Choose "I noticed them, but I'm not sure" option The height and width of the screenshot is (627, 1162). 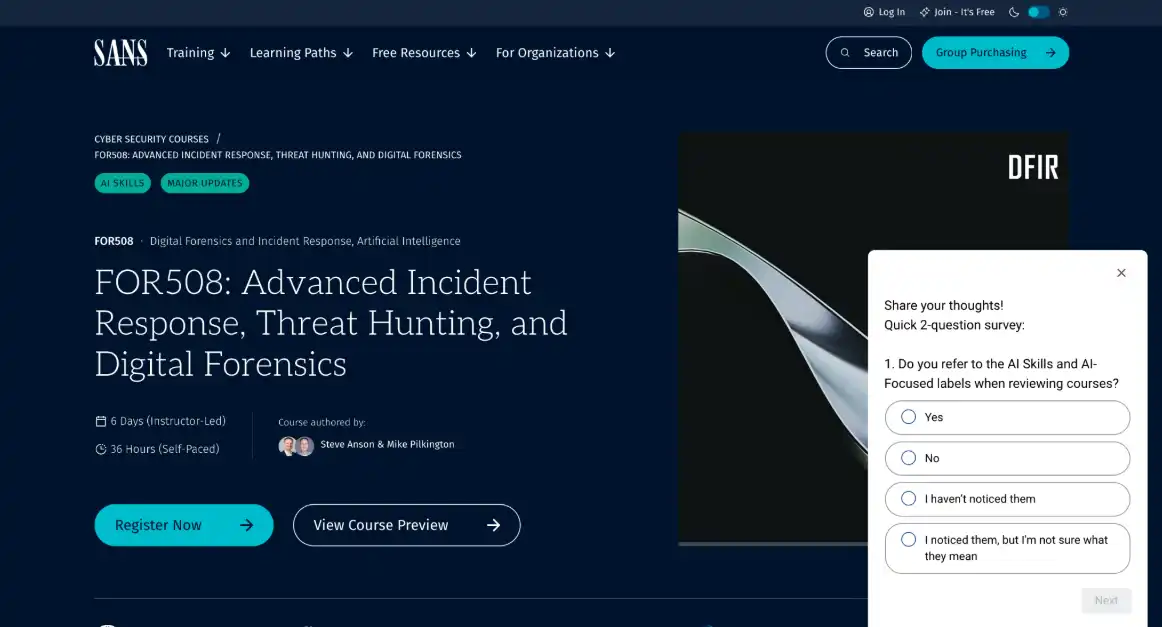(1007, 548)
